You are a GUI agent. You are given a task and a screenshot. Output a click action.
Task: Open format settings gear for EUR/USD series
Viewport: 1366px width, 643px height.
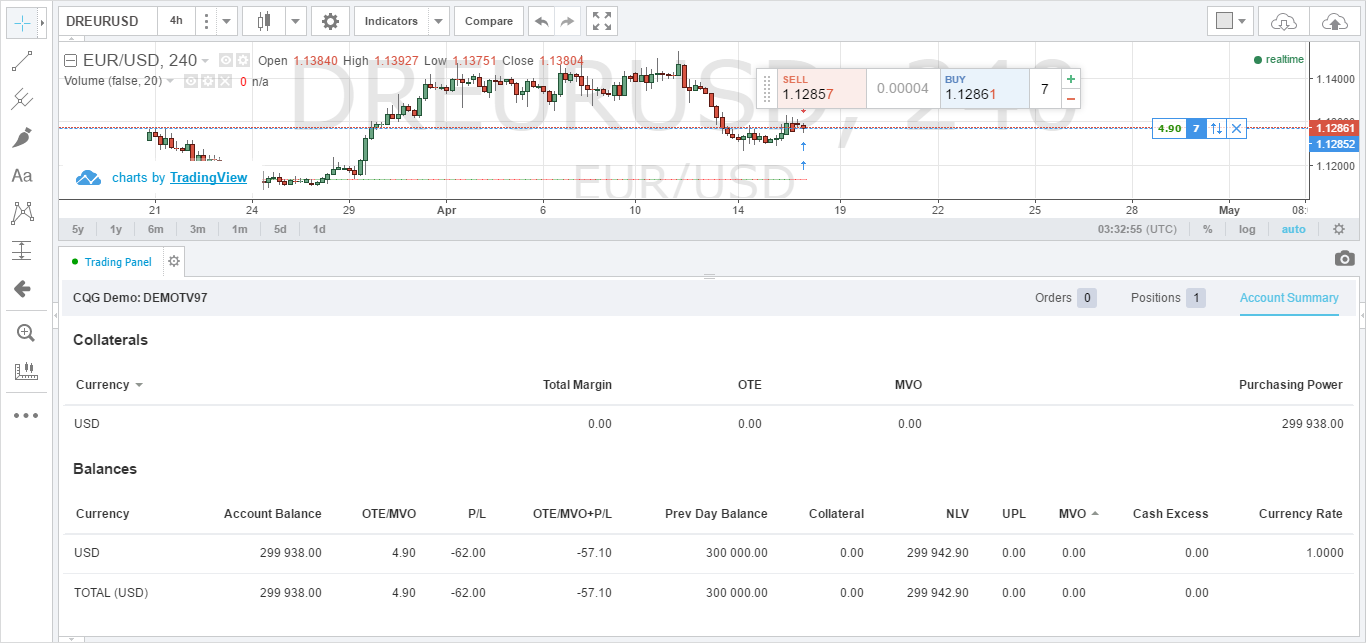pyautogui.click(x=242, y=60)
